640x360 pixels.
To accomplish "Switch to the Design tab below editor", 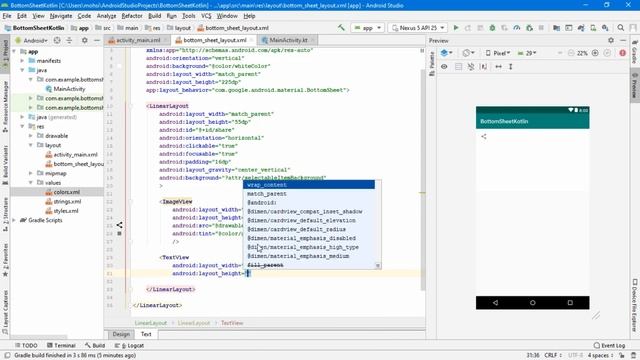I will (121, 334).
